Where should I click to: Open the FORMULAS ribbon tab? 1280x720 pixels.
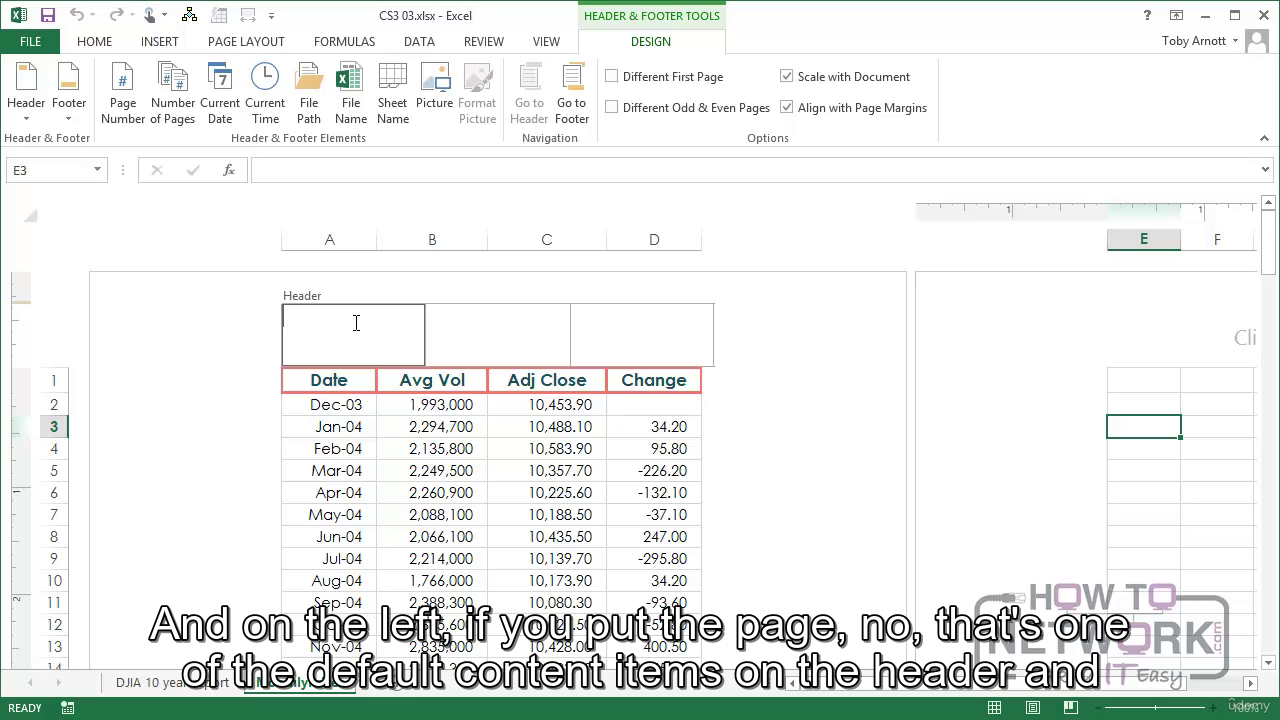(x=344, y=42)
